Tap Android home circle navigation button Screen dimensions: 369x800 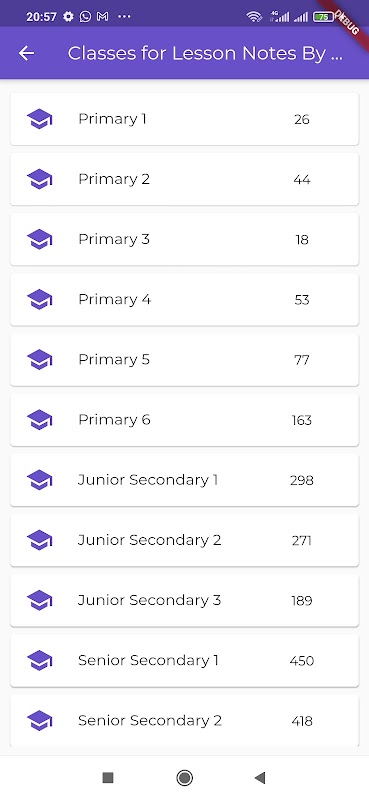coord(184,778)
